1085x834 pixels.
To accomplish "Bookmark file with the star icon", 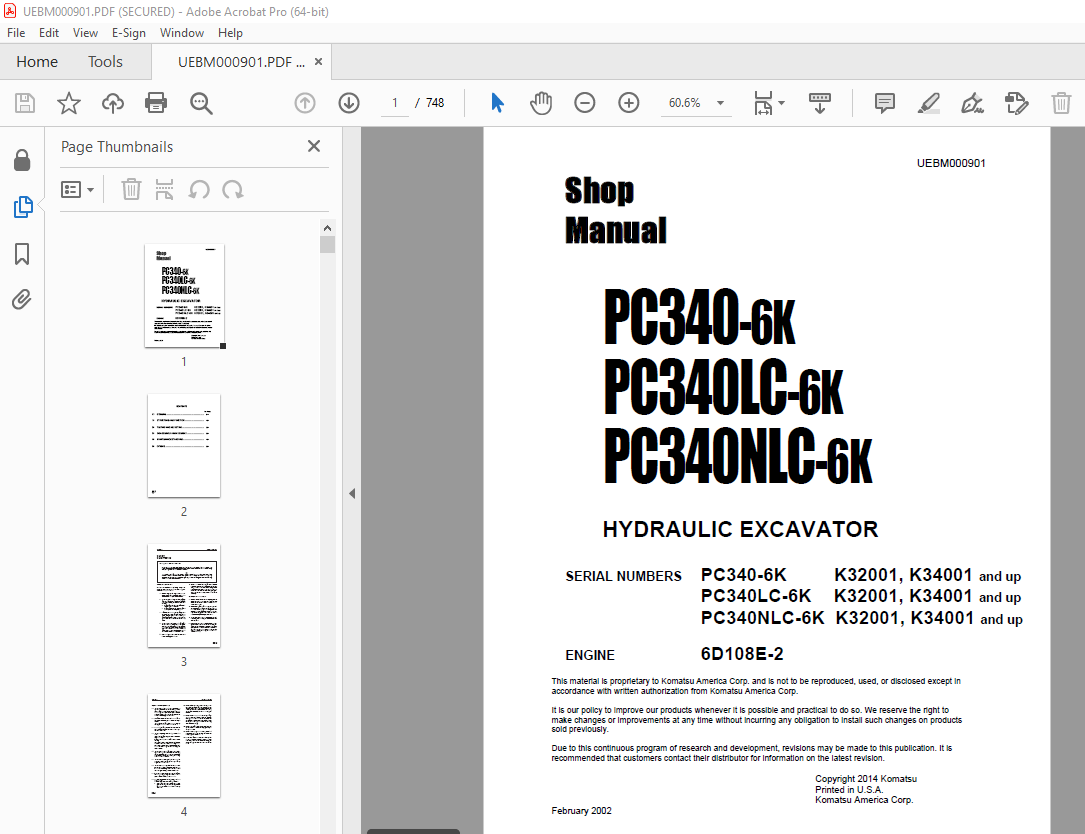I will 69,103.
